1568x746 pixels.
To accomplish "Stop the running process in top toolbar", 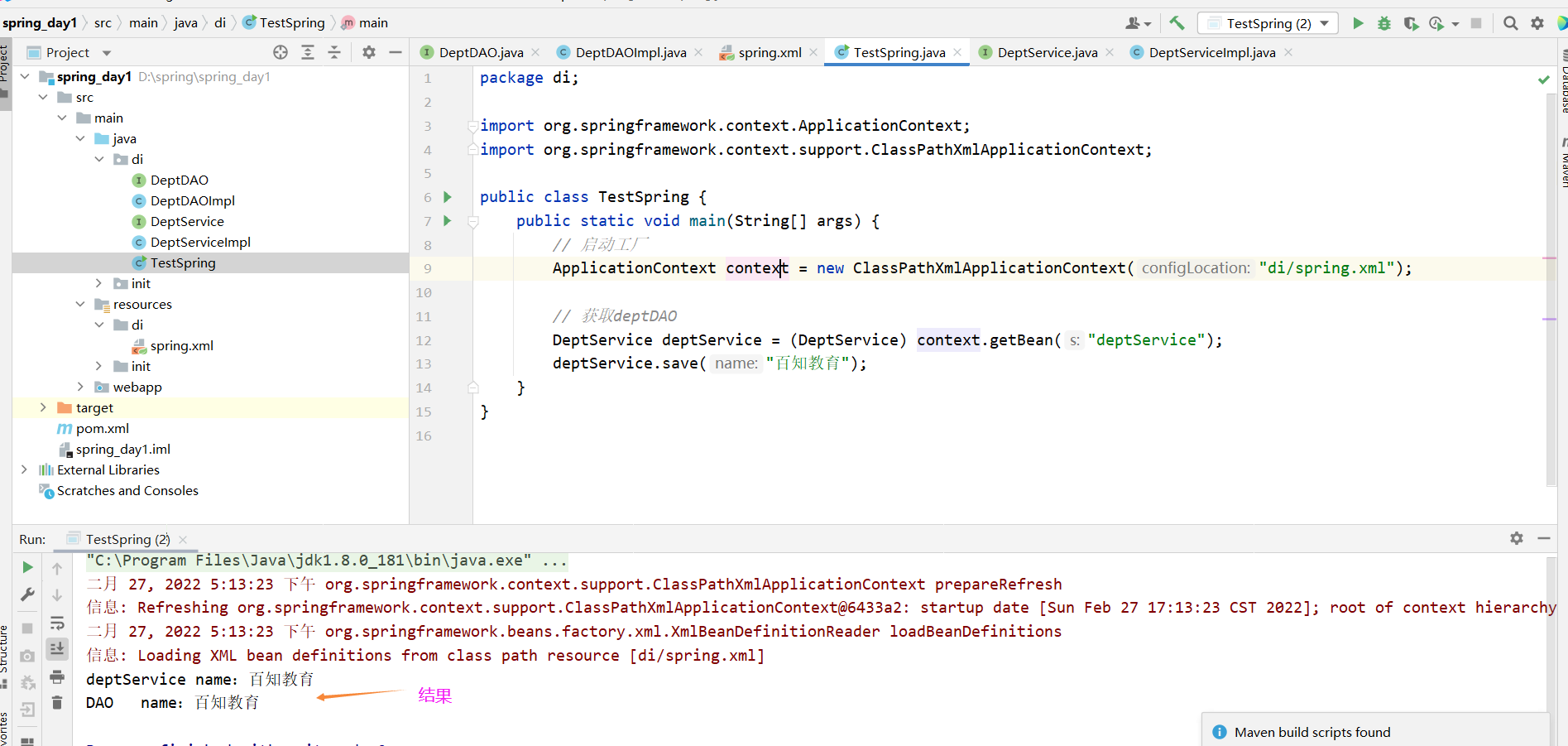I will [x=1475, y=23].
